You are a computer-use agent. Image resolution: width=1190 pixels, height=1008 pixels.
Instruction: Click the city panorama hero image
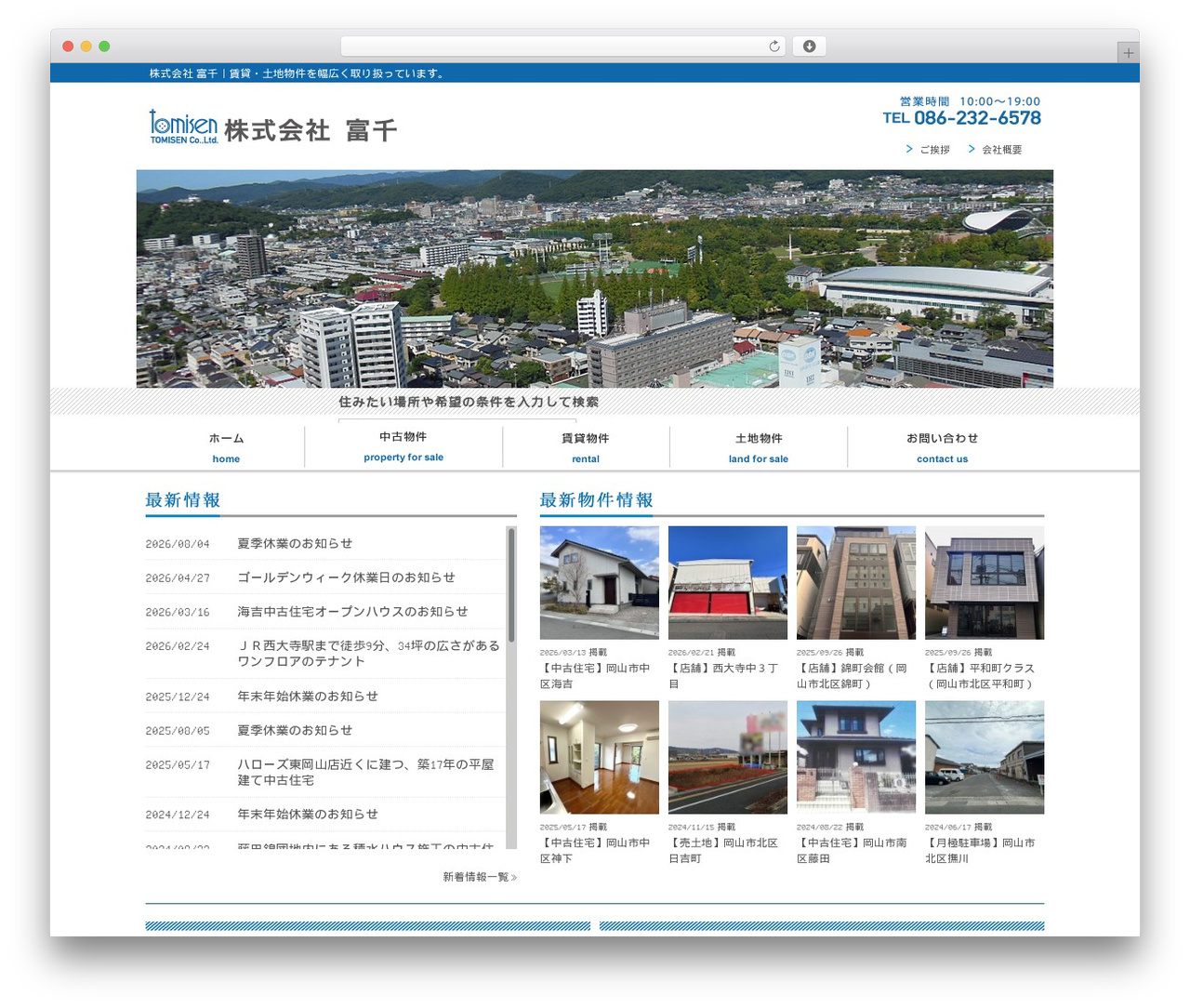tap(595, 279)
